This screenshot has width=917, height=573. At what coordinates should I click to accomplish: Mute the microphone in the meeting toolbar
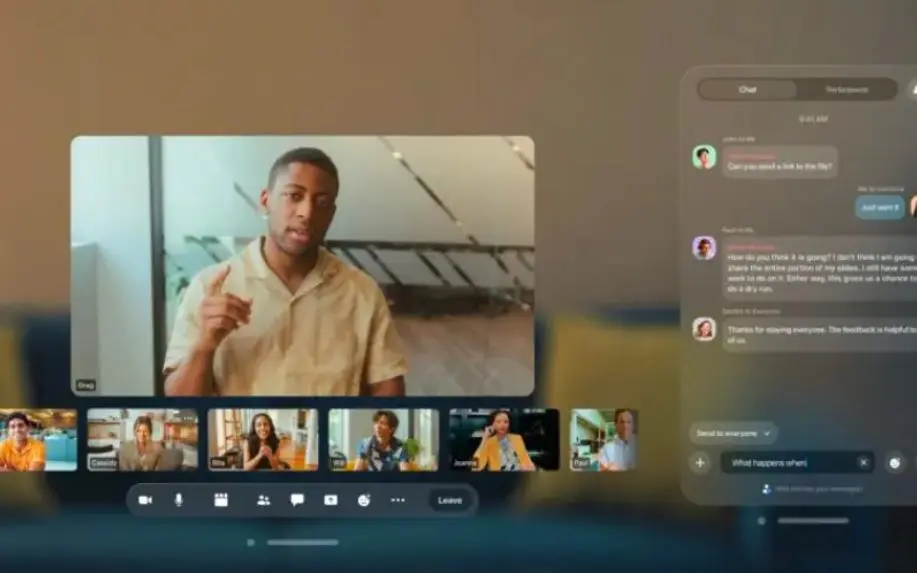179,500
